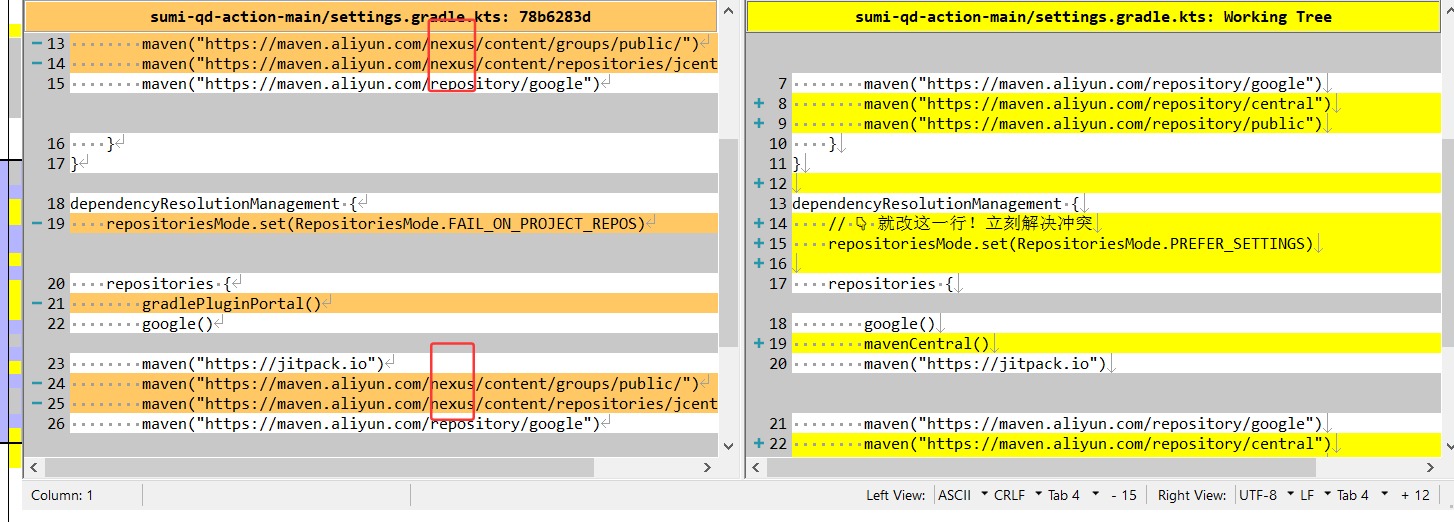Screen dimensions: 1454x522
Task: Open the right view Tab 4 dropdown
Action: click(1363, 495)
